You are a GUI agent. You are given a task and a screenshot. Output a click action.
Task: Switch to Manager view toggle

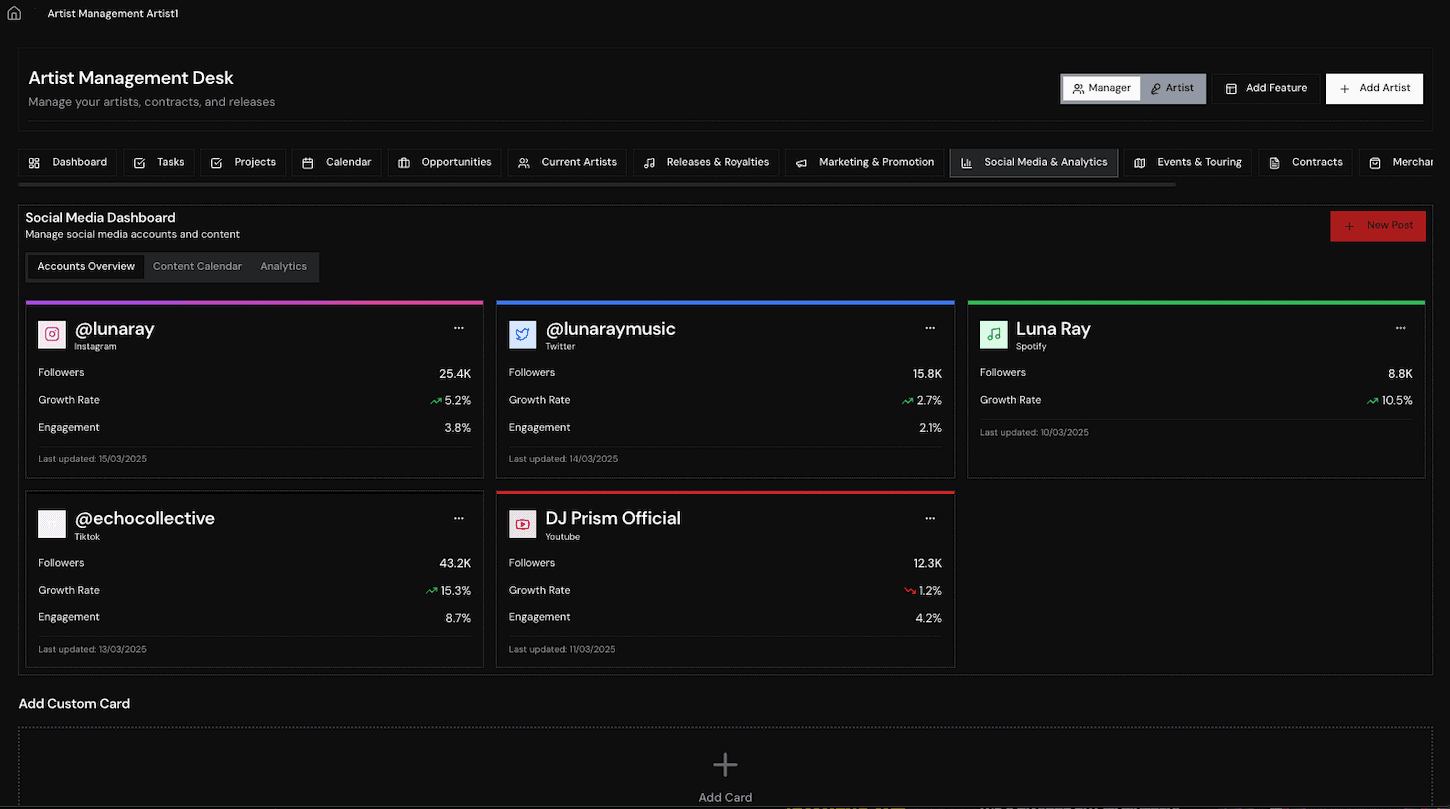tap(1101, 88)
